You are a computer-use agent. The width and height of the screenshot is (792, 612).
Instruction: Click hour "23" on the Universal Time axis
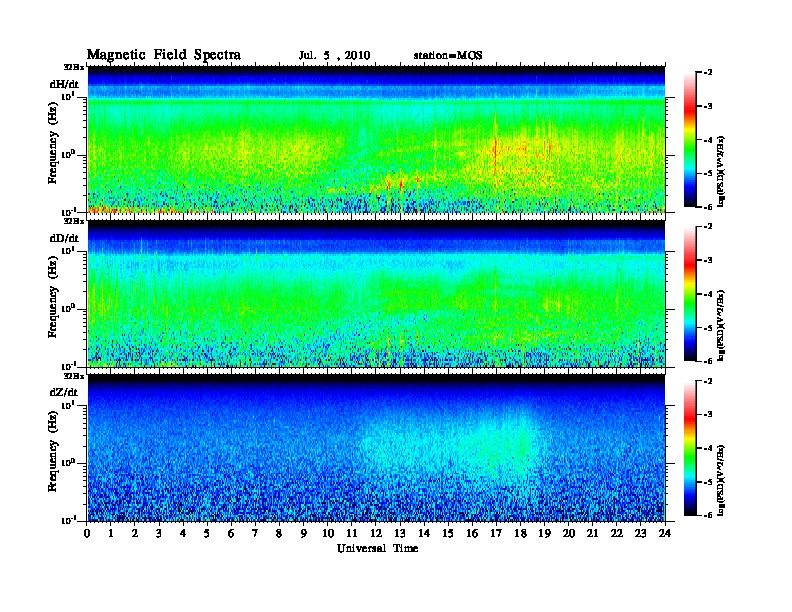[640, 533]
